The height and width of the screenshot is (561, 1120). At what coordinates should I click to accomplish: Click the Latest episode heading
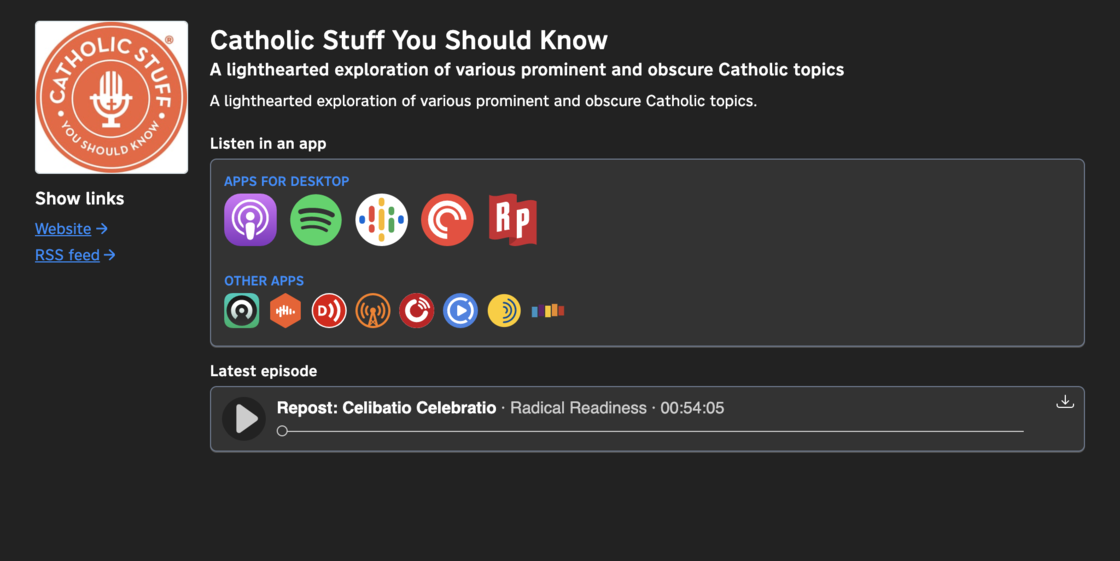264,371
